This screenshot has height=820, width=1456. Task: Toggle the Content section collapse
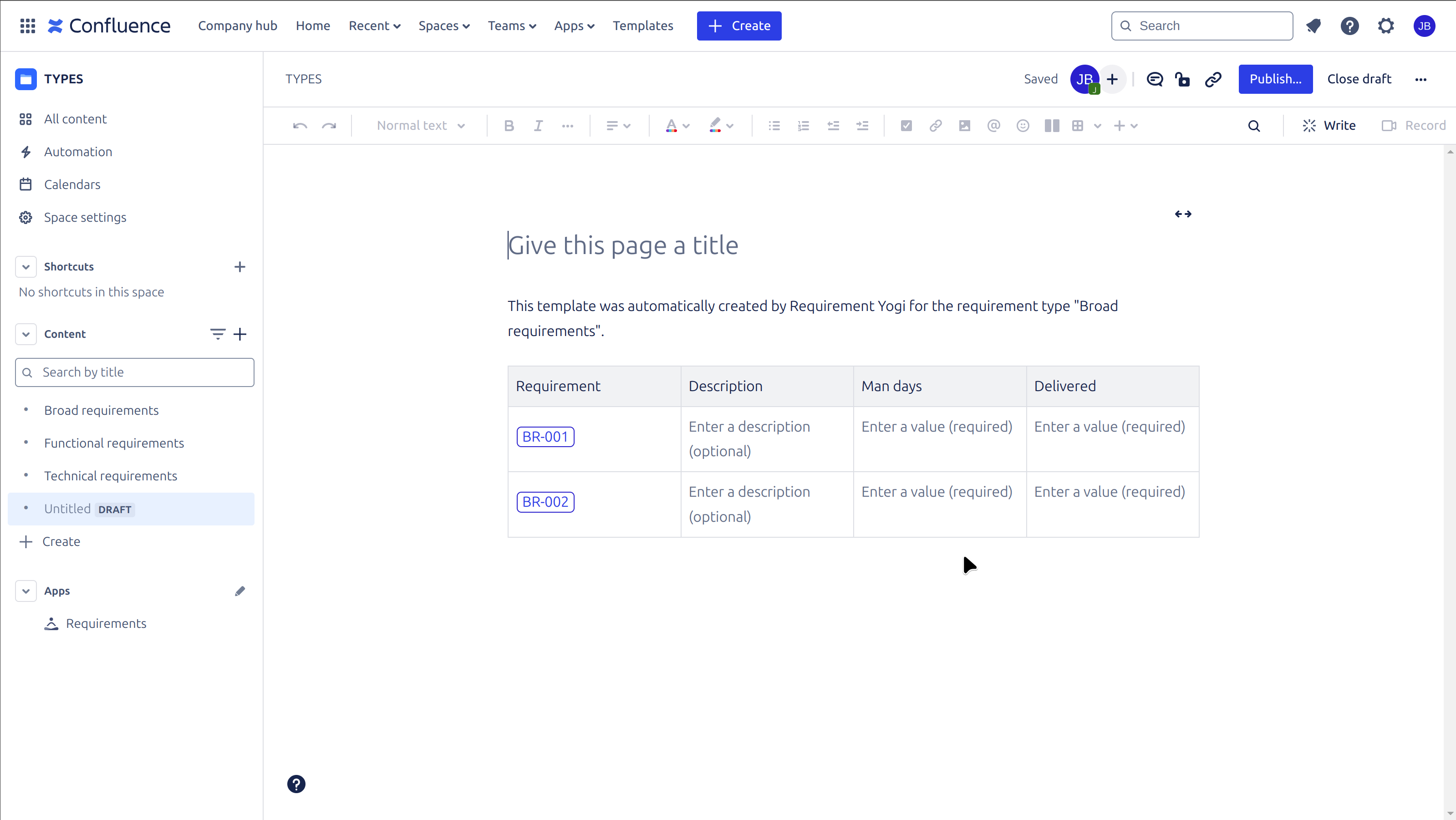coord(25,334)
